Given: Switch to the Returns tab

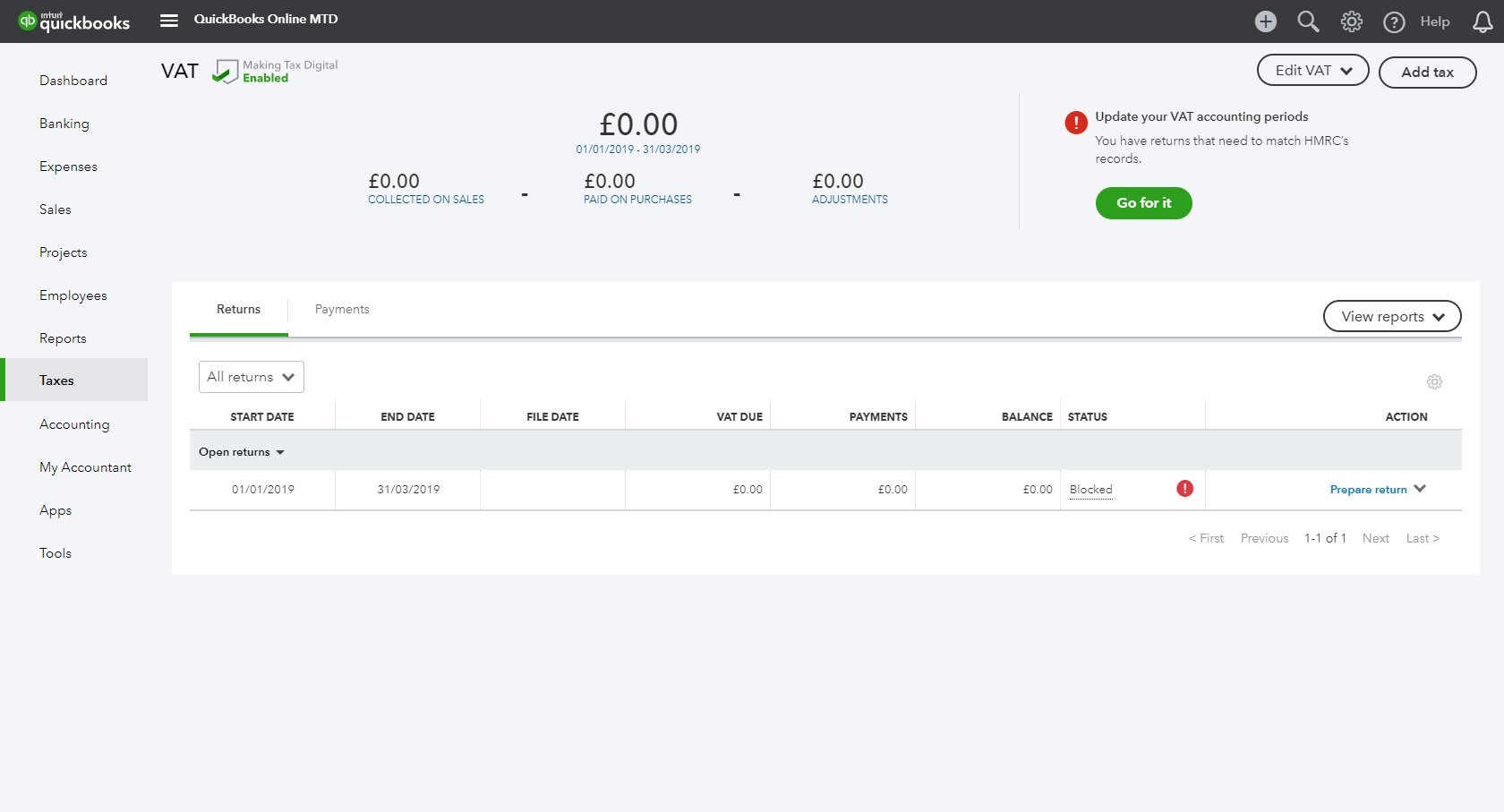Looking at the screenshot, I should click(239, 309).
